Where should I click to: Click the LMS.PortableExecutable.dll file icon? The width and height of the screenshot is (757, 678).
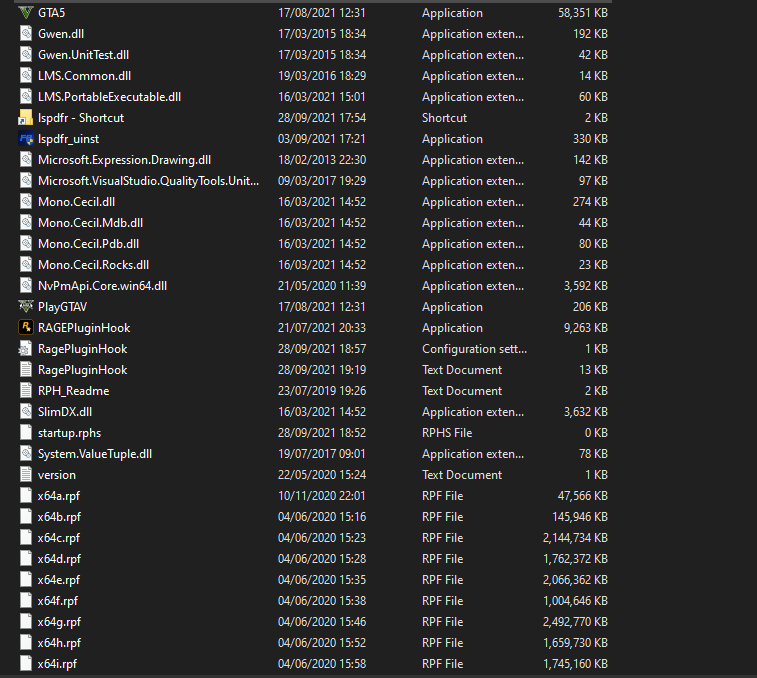click(26, 97)
